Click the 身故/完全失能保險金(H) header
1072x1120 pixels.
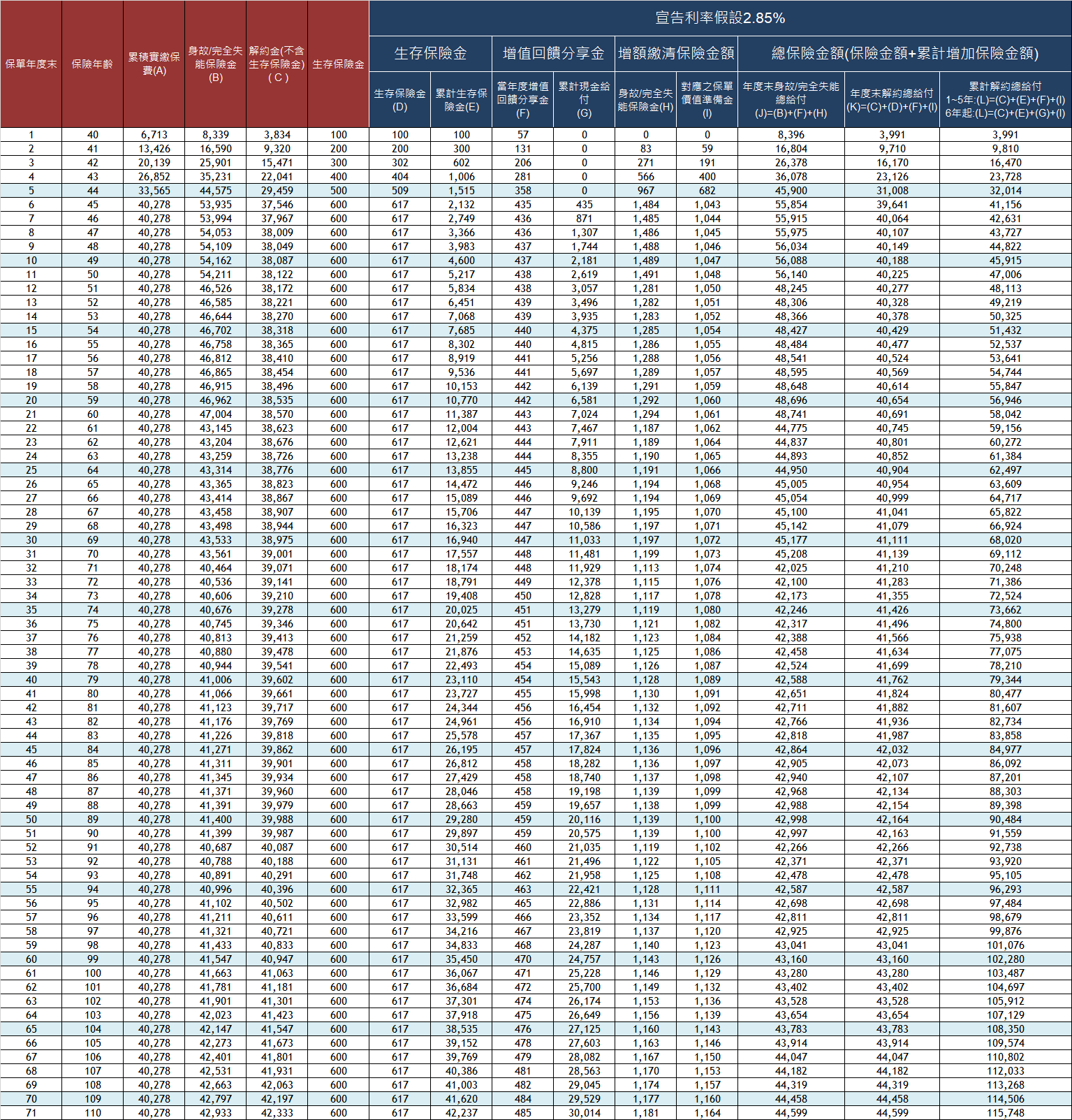tap(645, 100)
